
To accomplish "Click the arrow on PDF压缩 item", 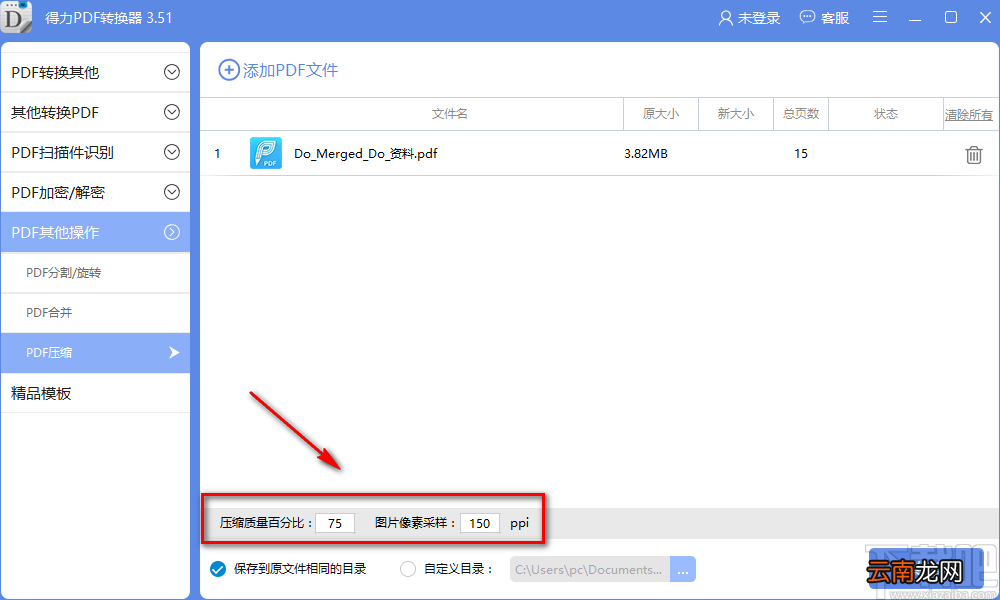I will point(173,353).
